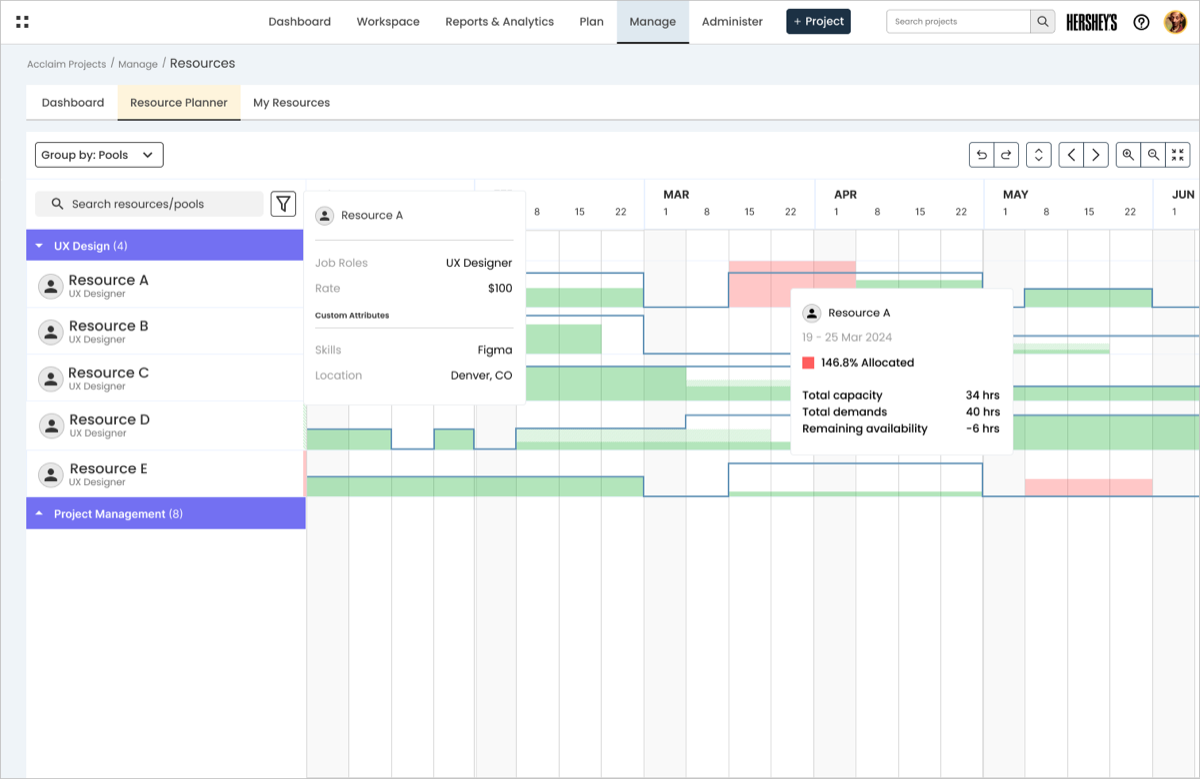Open the Administer menu item
Image resolution: width=1200 pixels, height=779 pixels.
point(732,21)
